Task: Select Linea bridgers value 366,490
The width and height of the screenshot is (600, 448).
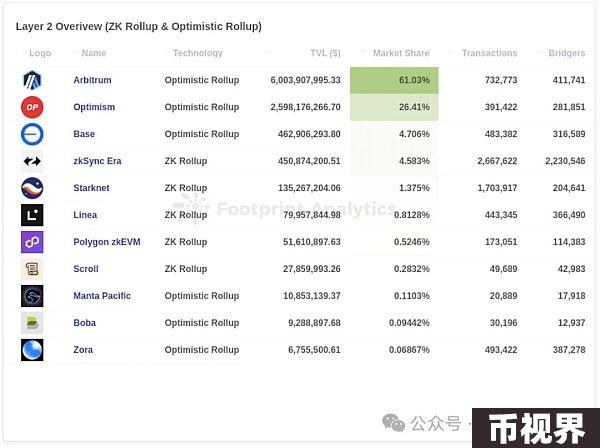Action: click(569, 215)
